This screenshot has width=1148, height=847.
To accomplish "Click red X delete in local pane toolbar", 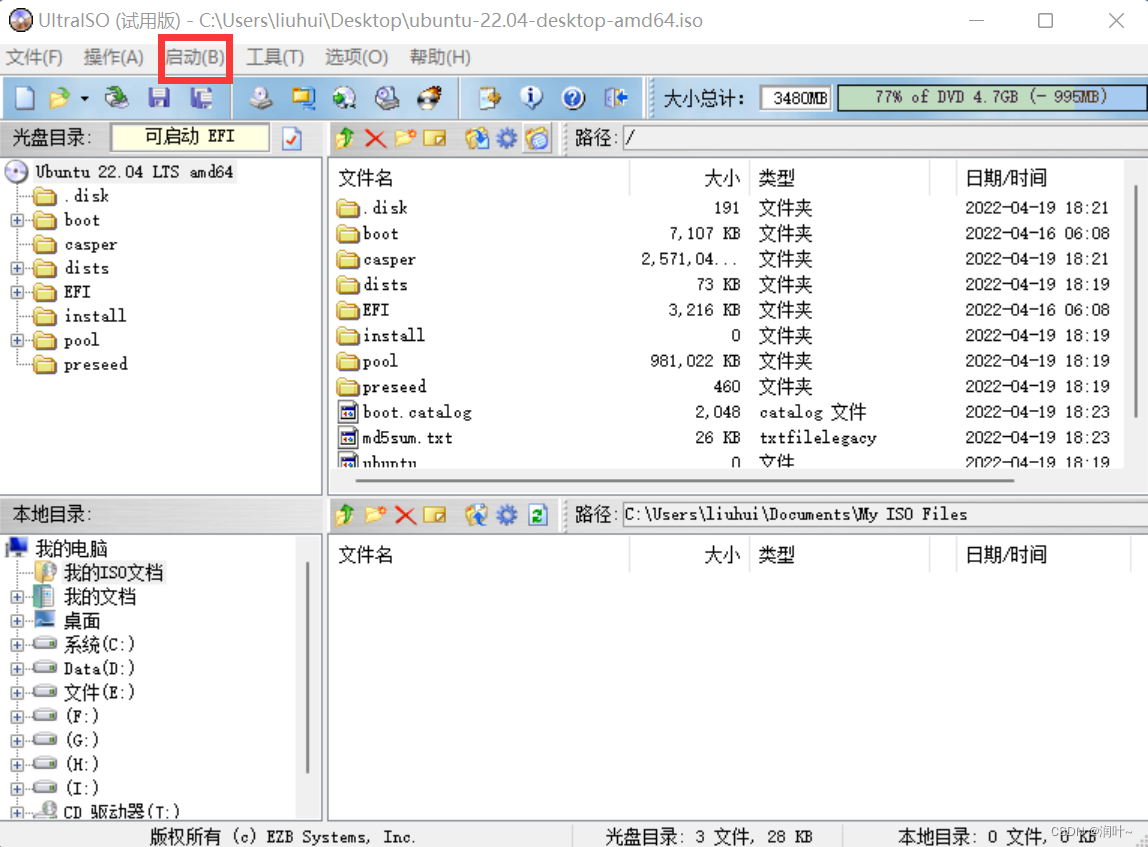I will pyautogui.click(x=405, y=515).
